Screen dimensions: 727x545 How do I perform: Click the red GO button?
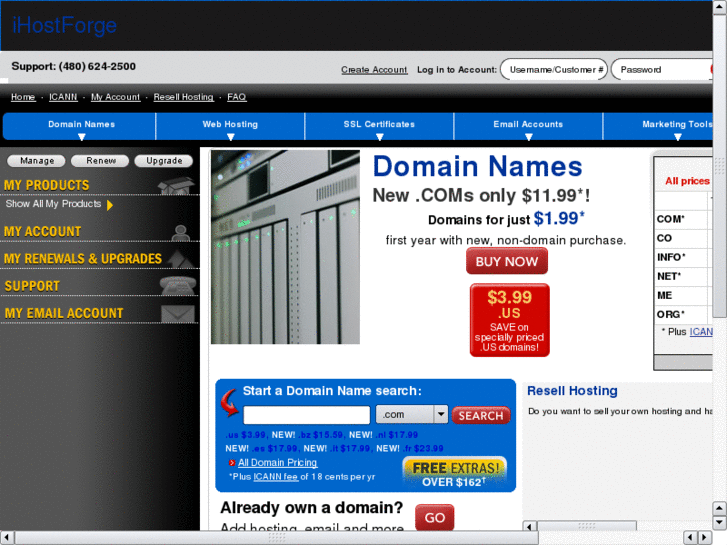click(x=434, y=517)
